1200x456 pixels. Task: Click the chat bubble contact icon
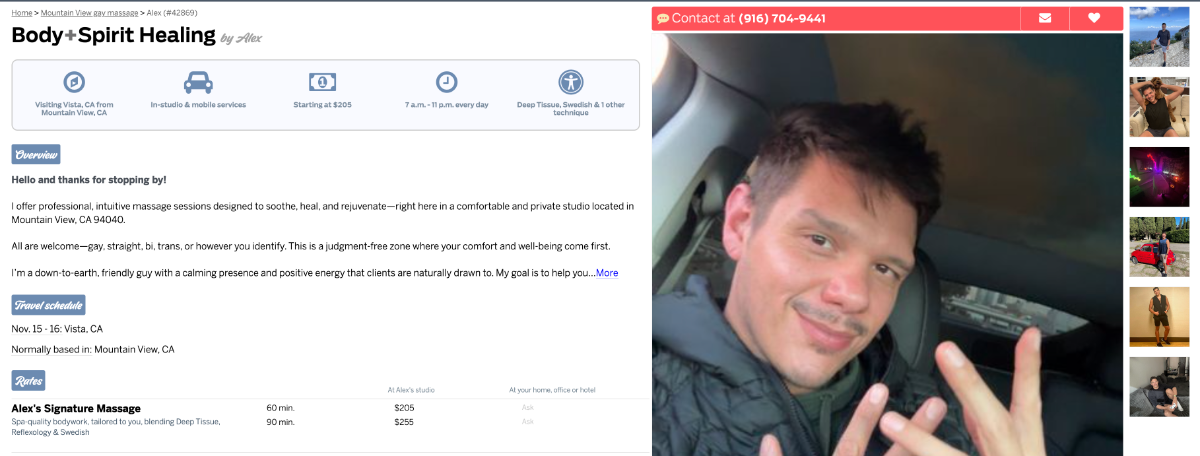pos(663,19)
